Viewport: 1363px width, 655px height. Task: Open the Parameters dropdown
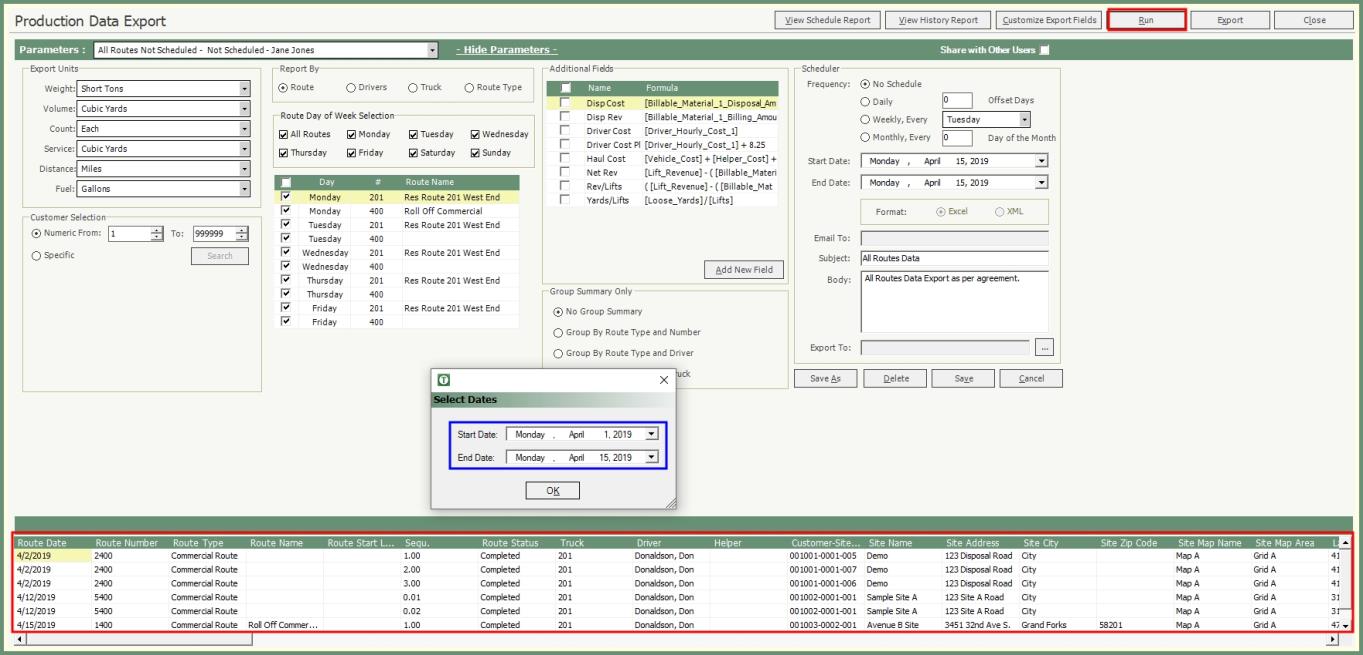(x=432, y=50)
